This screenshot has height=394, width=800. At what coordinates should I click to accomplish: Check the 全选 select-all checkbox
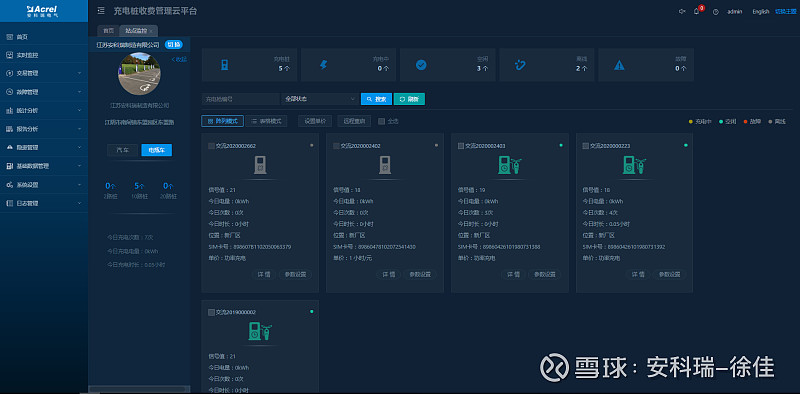click(381, 121)
